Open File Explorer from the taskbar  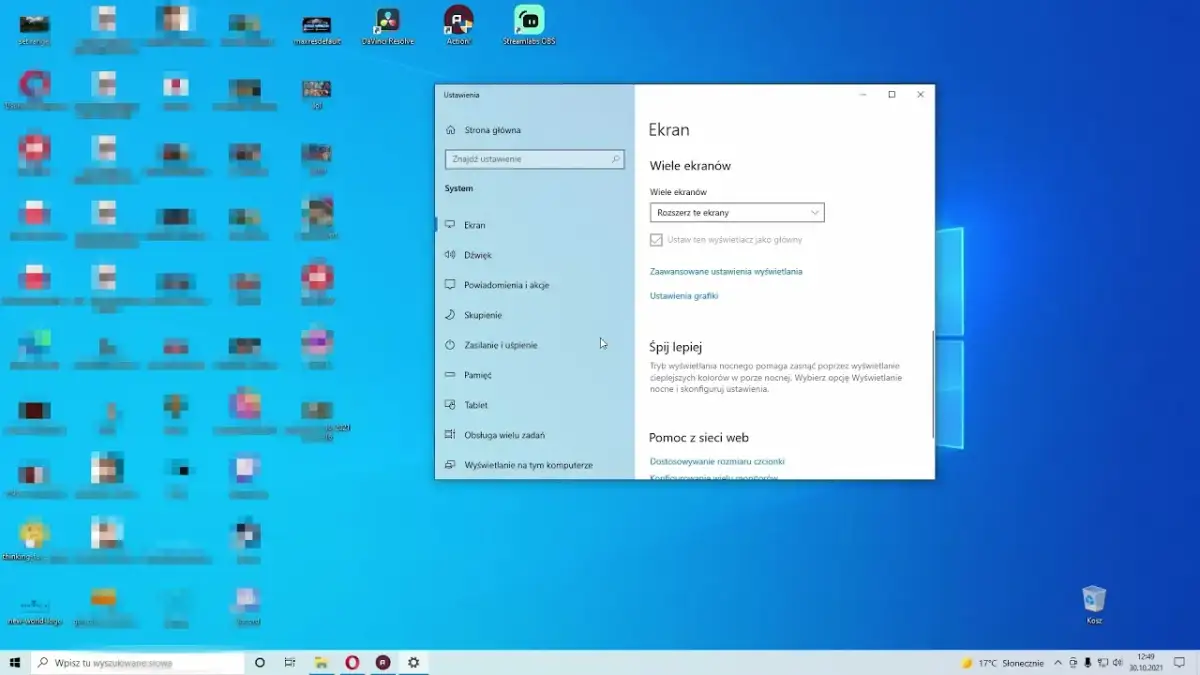(x=321, y=662)
